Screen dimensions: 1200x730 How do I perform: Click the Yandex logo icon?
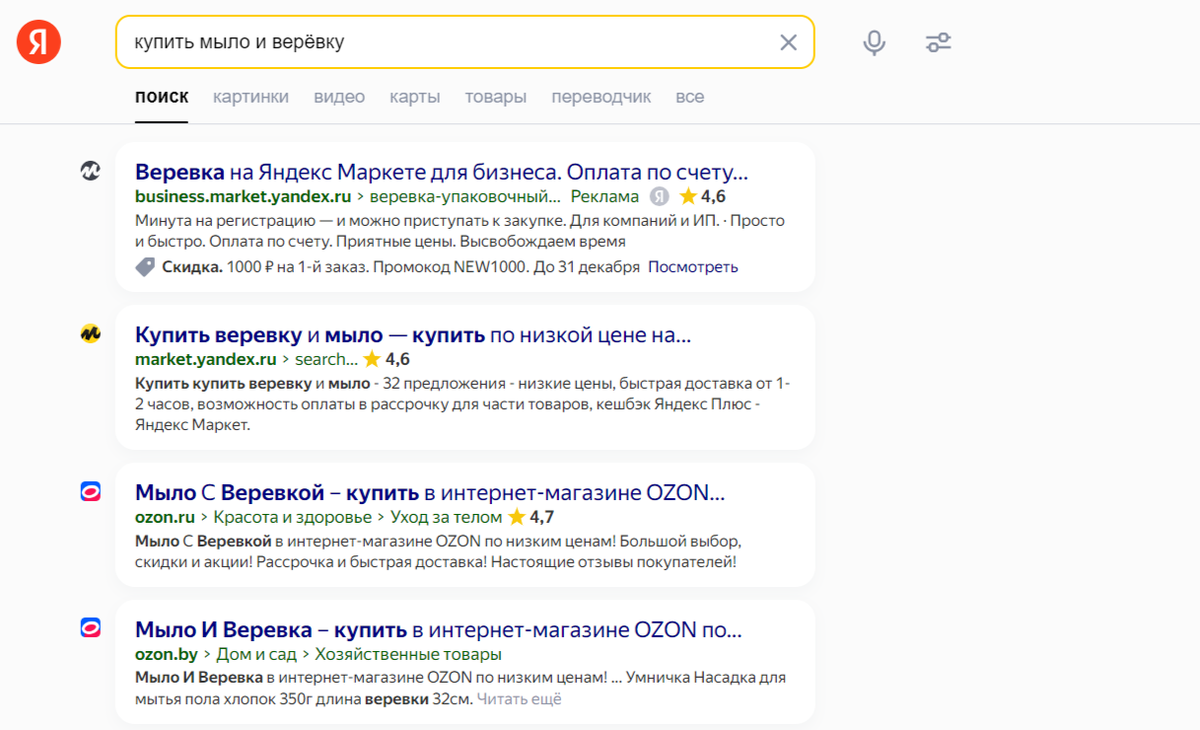[39, 42]
